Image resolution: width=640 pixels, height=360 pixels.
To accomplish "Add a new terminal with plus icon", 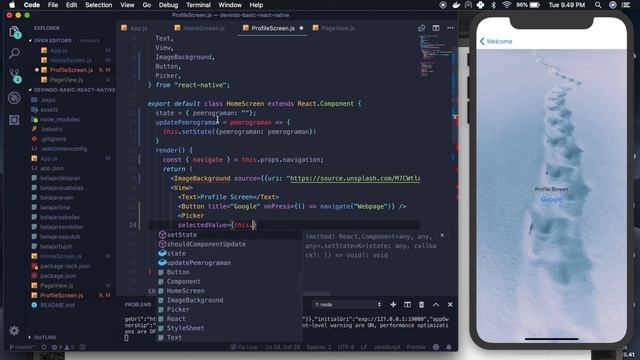I will coord(393,304).
